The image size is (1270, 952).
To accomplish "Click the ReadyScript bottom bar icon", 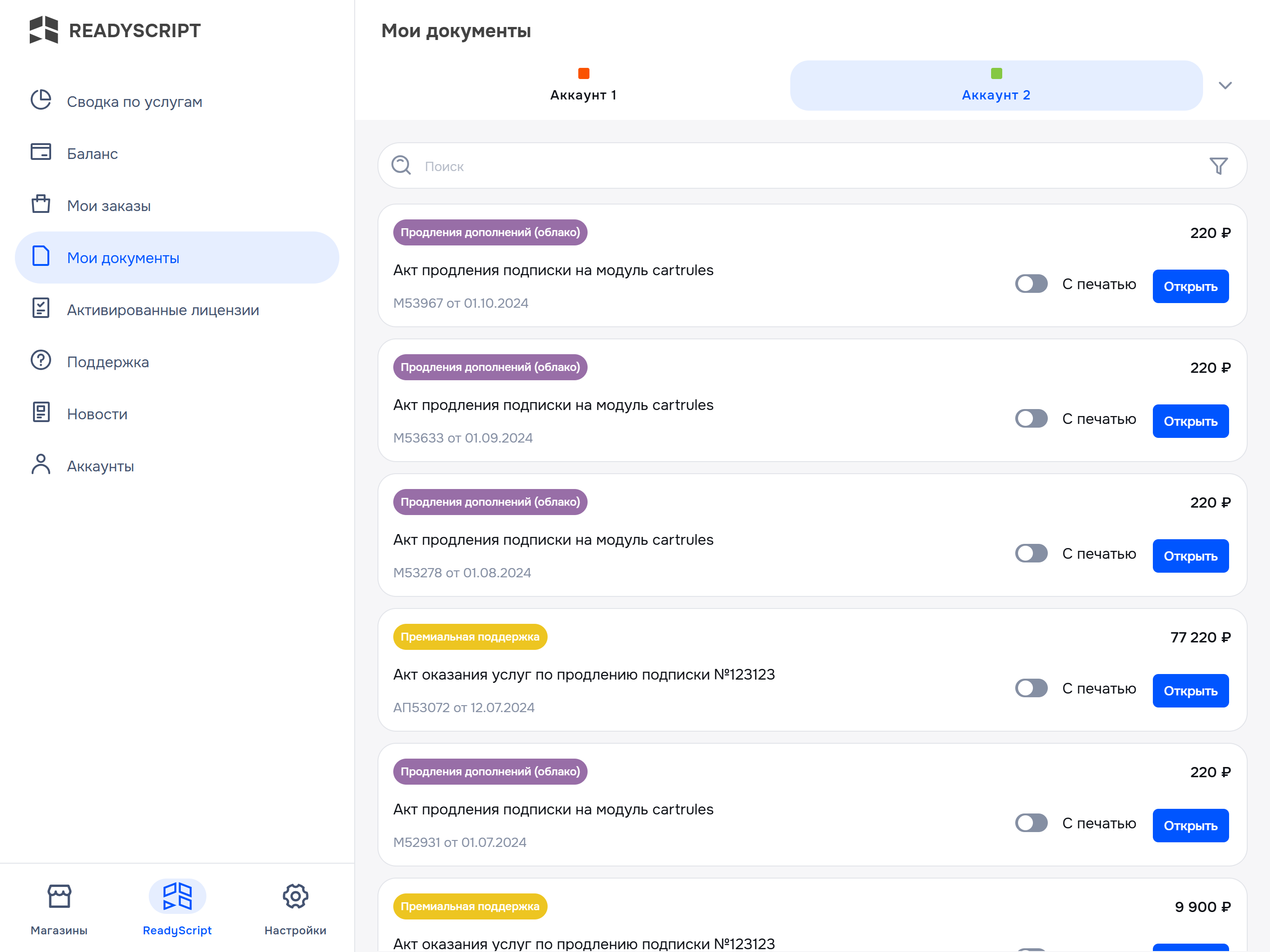I will coord(177,896).
